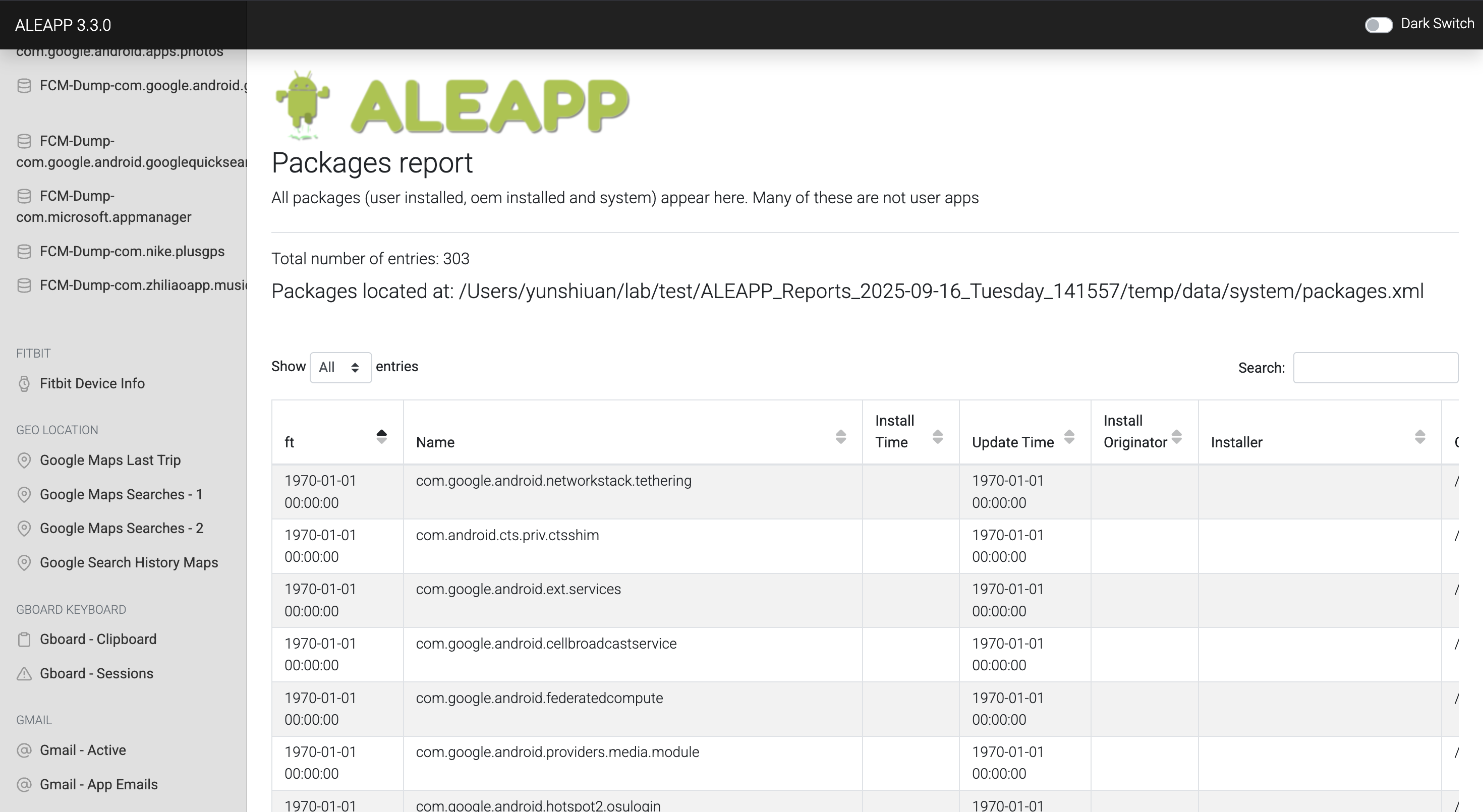The image size is (1483, 812).
Task: Click the ALEAPP 3.3.0 title link
Action: click(63, 25)
